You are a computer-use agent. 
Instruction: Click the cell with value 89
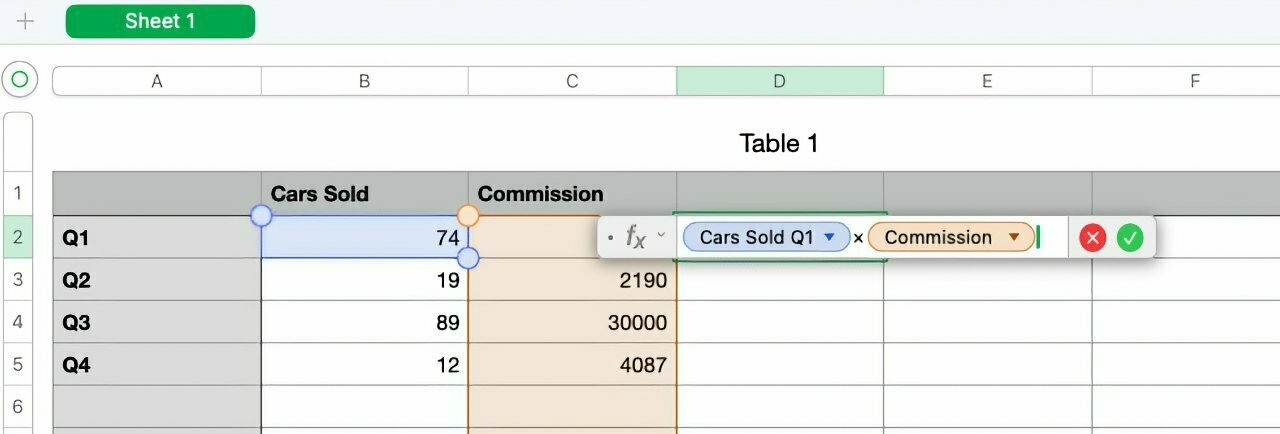(364, 322)
